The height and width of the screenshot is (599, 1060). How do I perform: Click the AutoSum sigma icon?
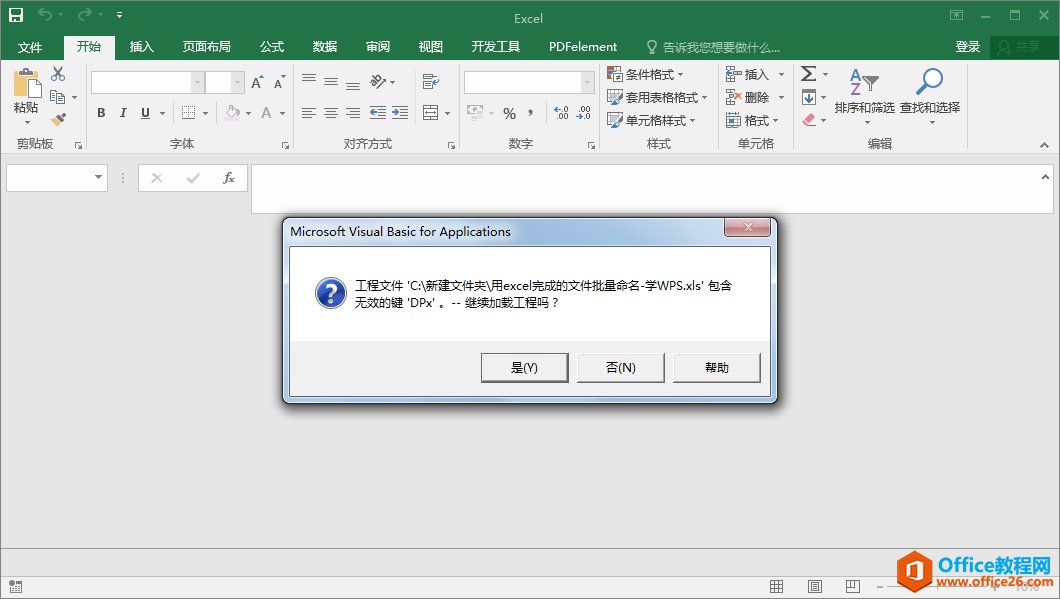(x=809, y=74)
